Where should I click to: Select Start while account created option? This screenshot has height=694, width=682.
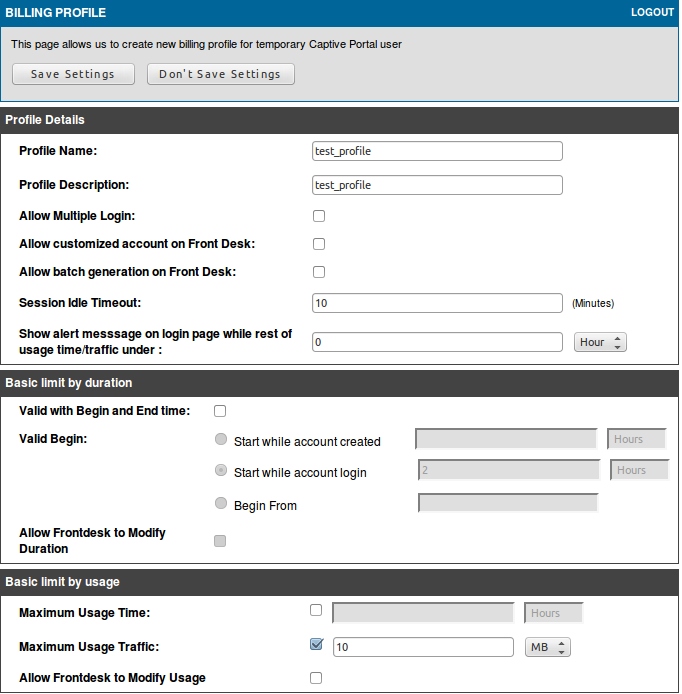[x=221, y=439]
